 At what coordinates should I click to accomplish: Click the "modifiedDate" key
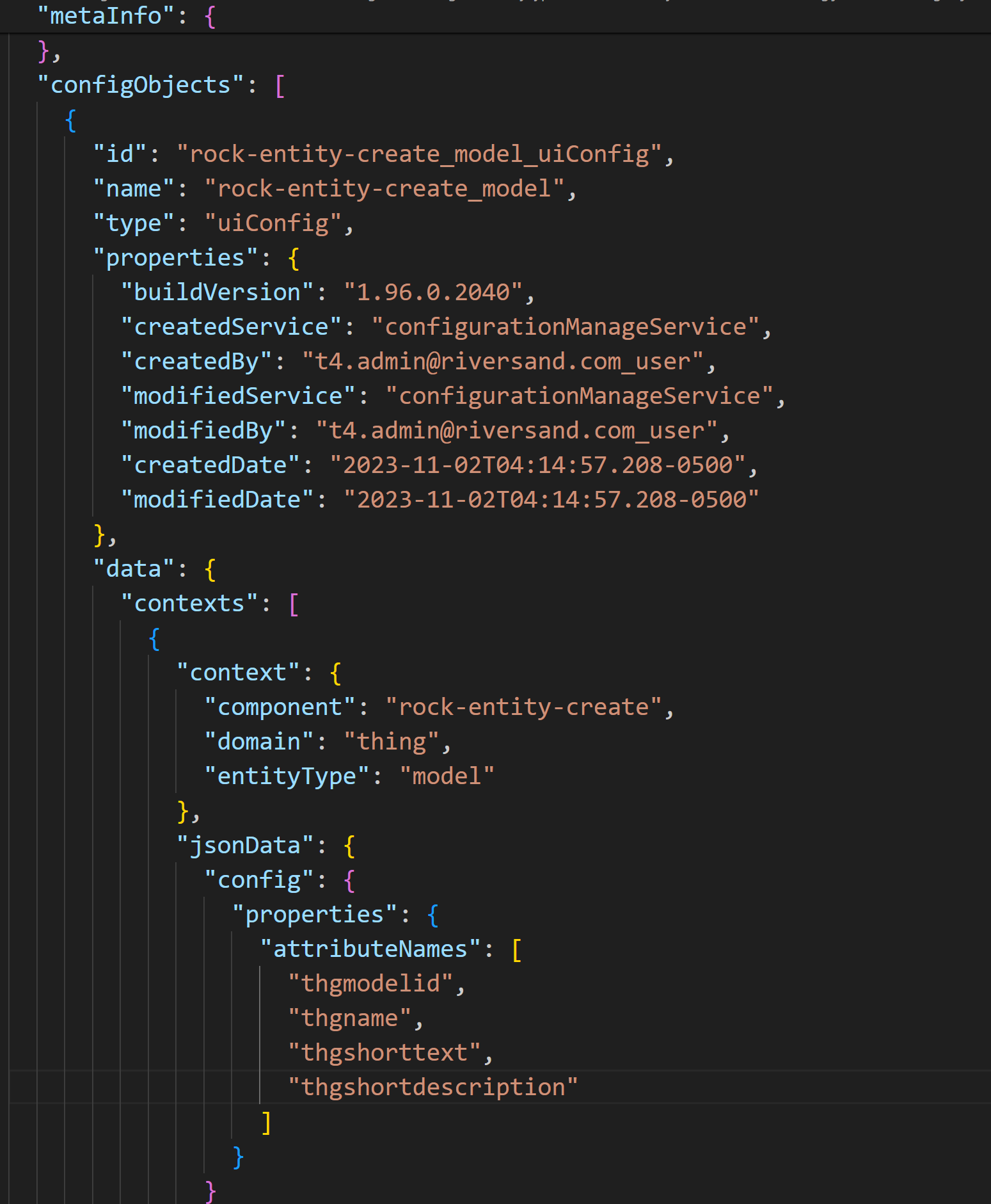click(x=217, y=500)
